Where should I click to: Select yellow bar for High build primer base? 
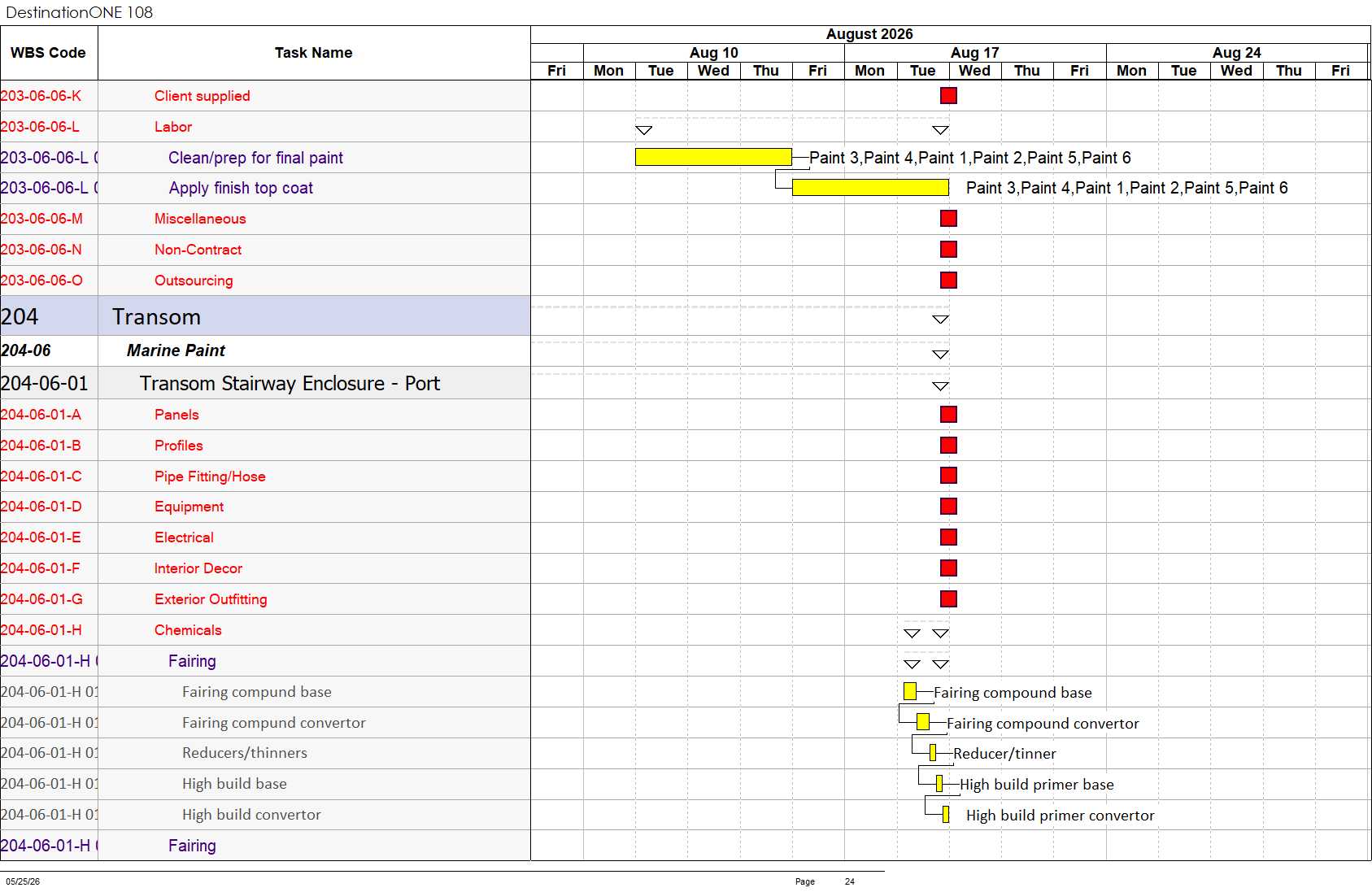point(939,784)
